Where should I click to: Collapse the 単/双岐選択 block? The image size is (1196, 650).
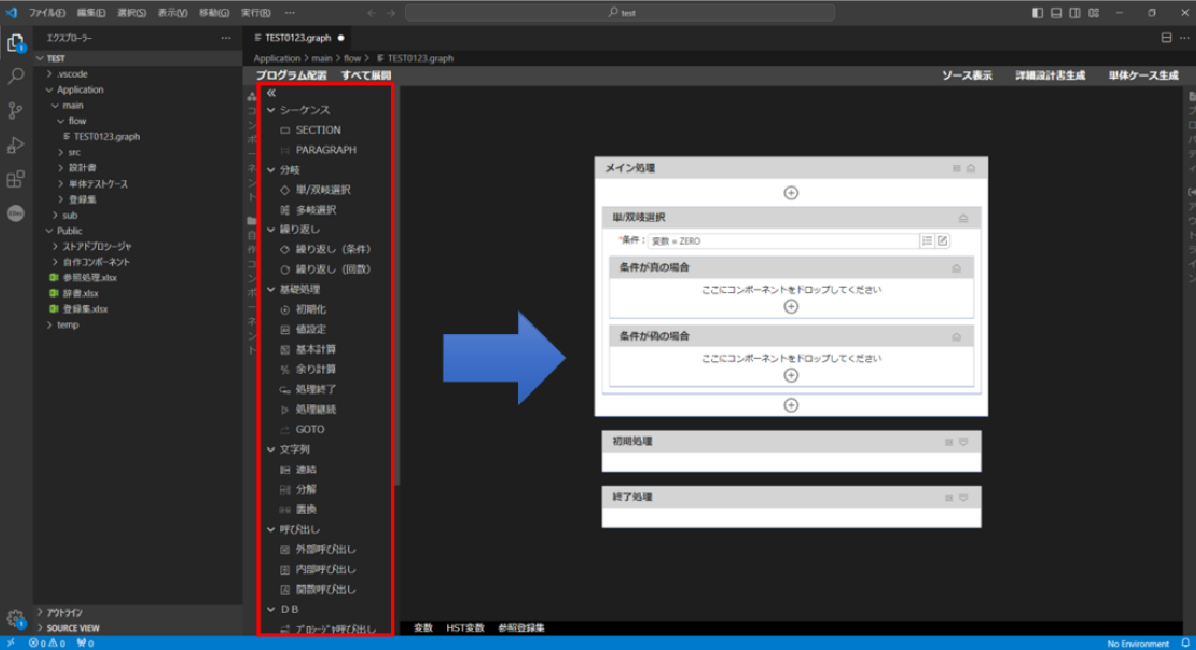(963, 217)
